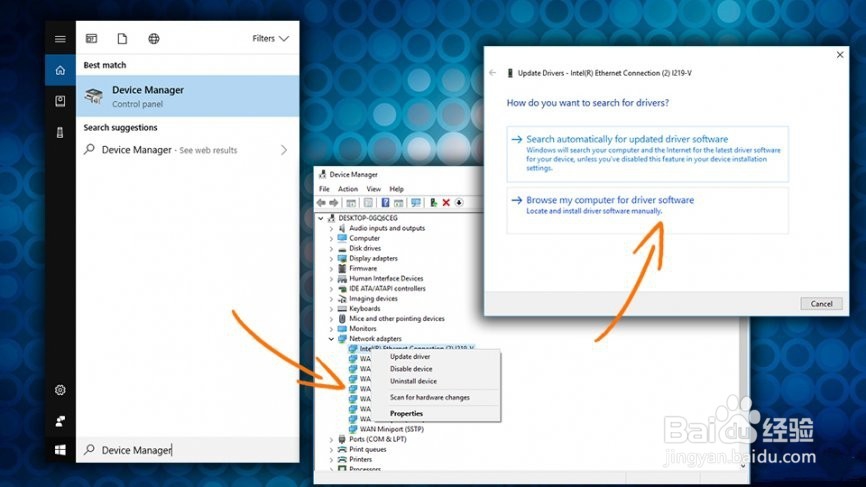The image size is (866, 487).
Task: Select Browse my computer for driver software
Action: [647, 210]
